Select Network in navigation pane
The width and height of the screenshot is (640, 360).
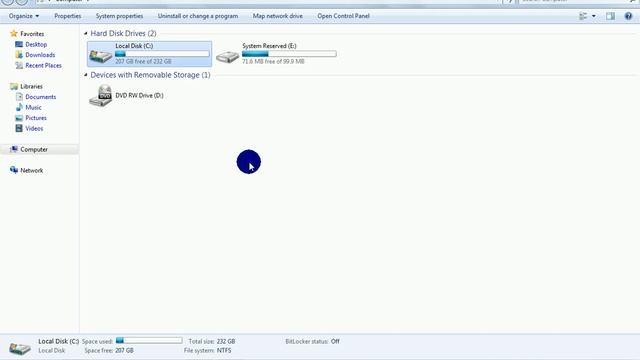click(31, 171)
